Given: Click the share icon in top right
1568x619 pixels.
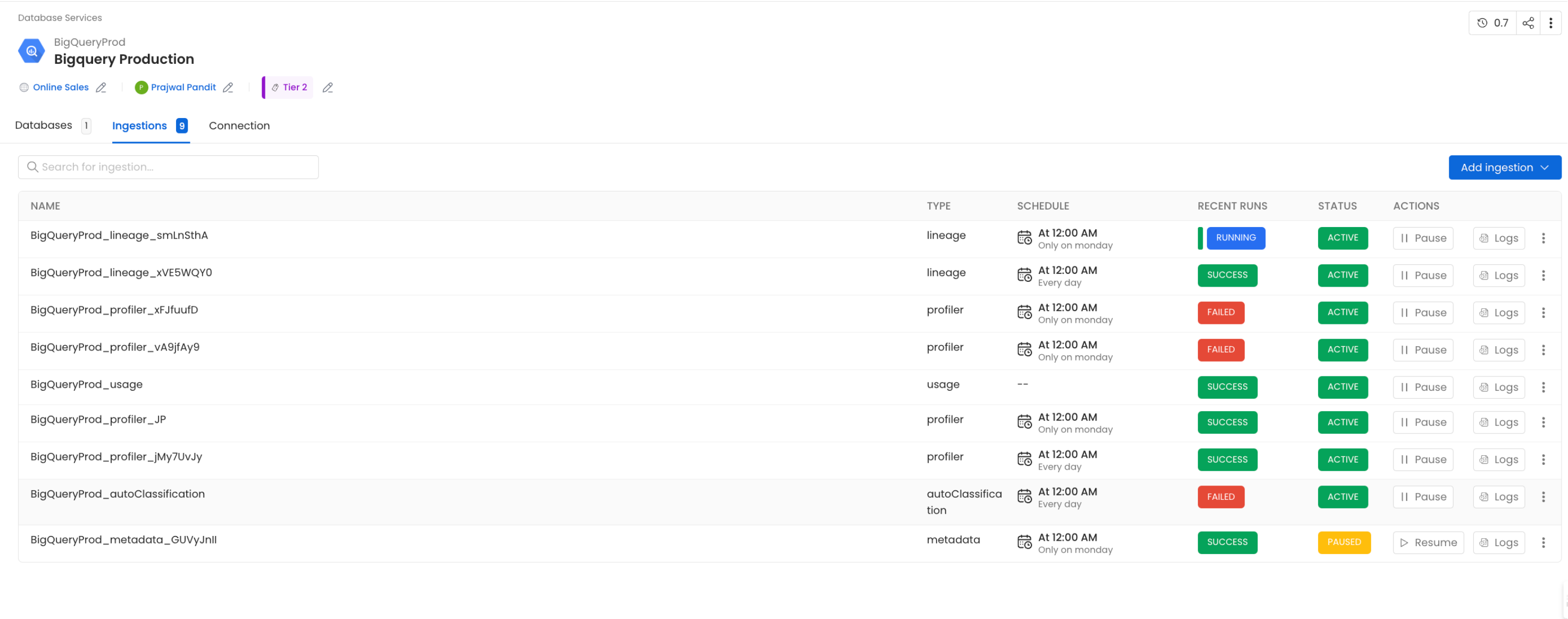Looking at the screenshot, I should (1528, 23).
